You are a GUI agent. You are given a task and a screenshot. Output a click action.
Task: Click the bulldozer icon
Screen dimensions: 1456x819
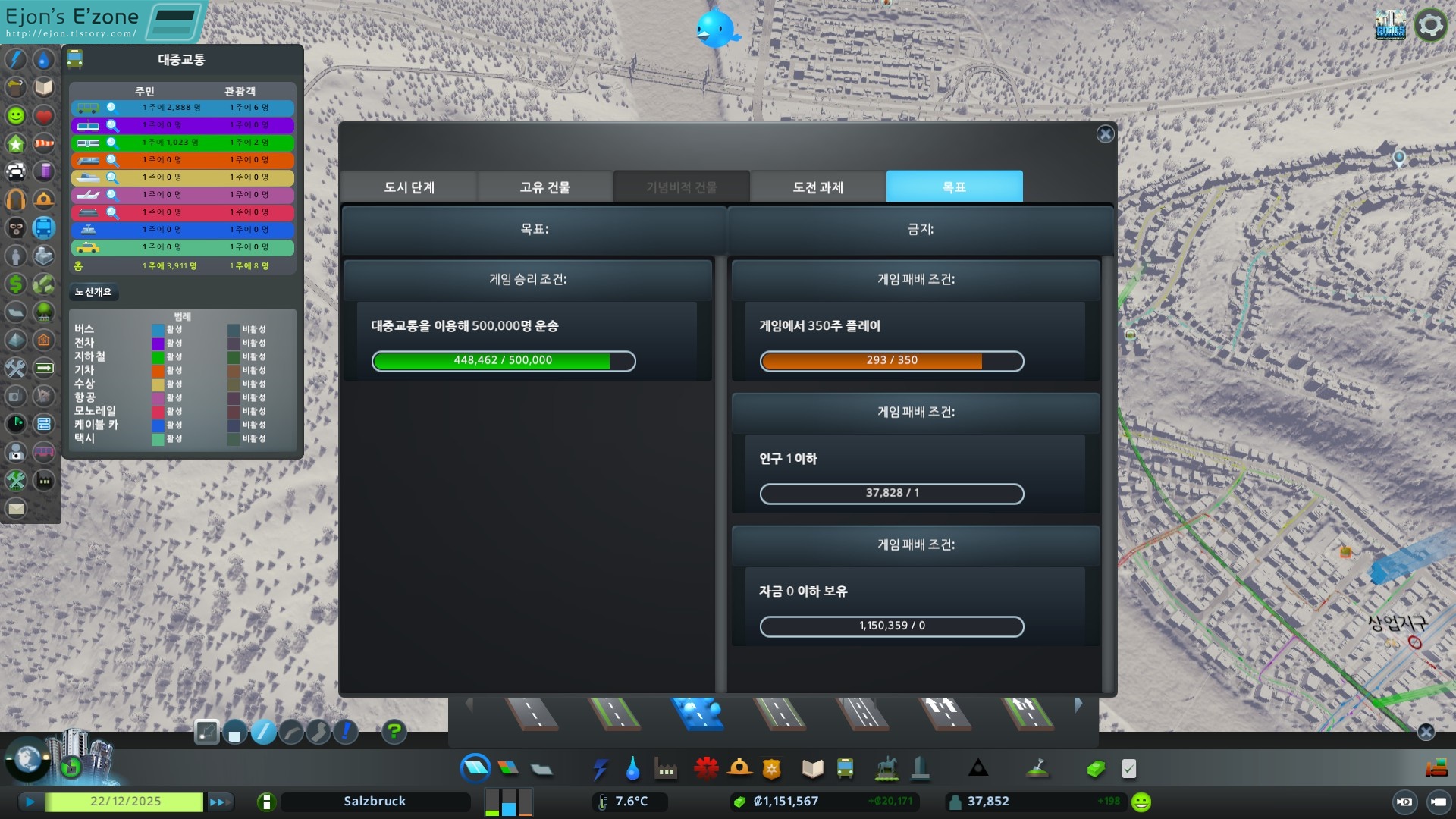[x=1436, y=769]
